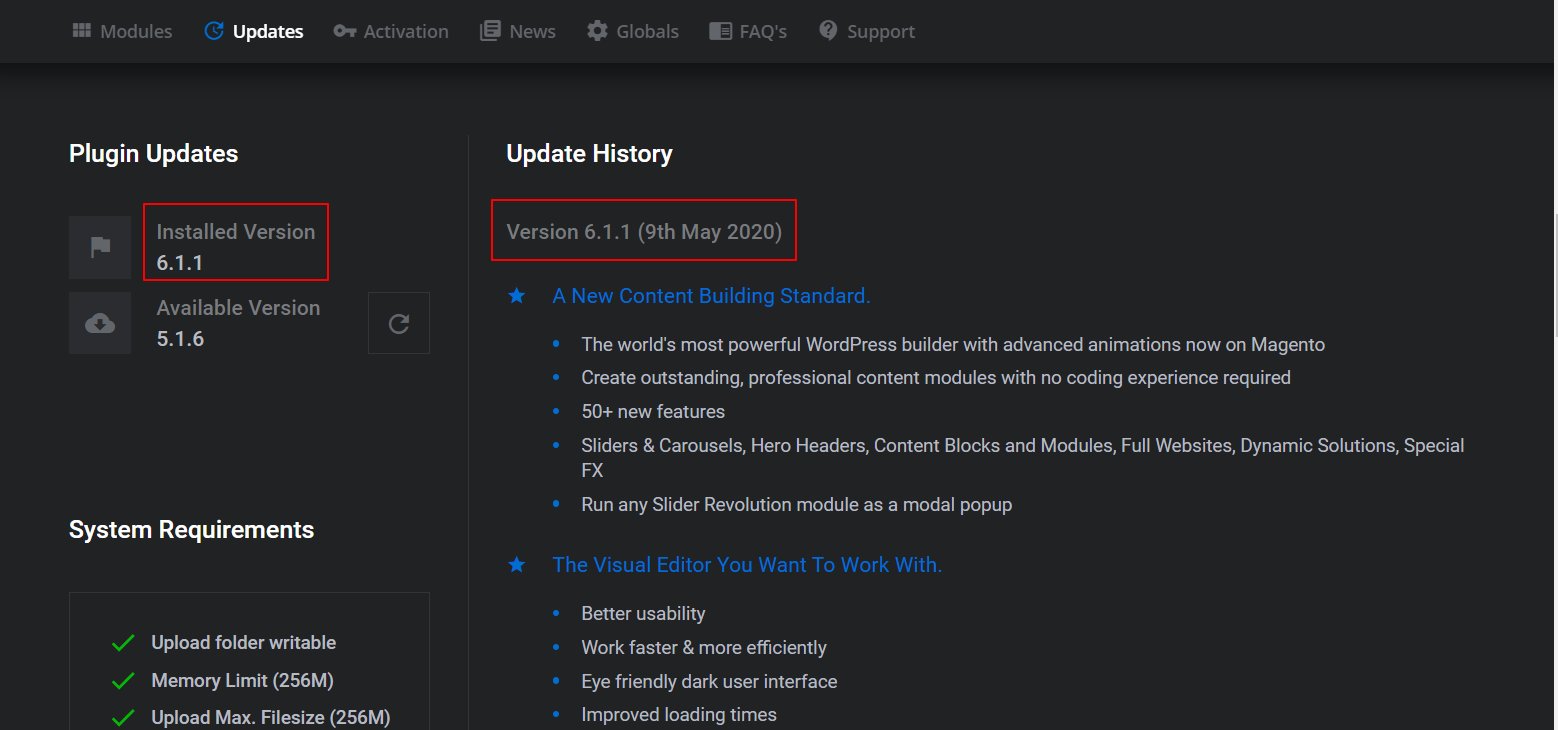Screen dimensions: 1558x730
Task: Click the FAQ's book icon
Action: point(720,31)
